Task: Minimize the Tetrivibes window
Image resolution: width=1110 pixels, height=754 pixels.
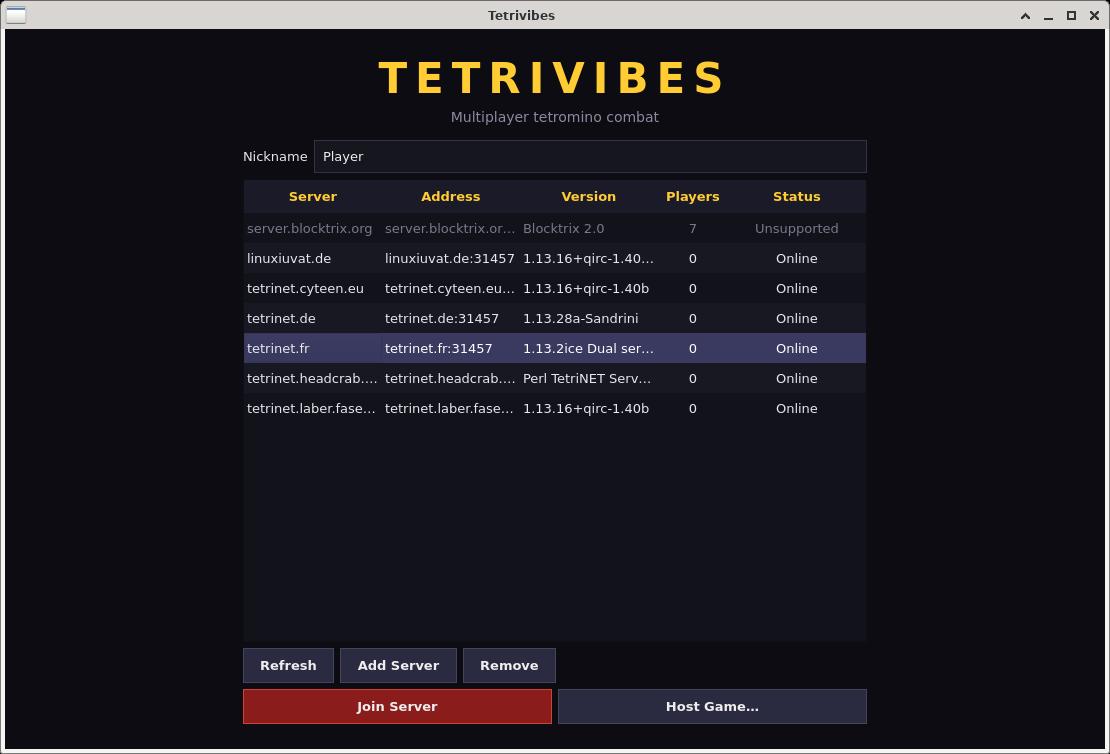Action: (x=1048, y=16)
